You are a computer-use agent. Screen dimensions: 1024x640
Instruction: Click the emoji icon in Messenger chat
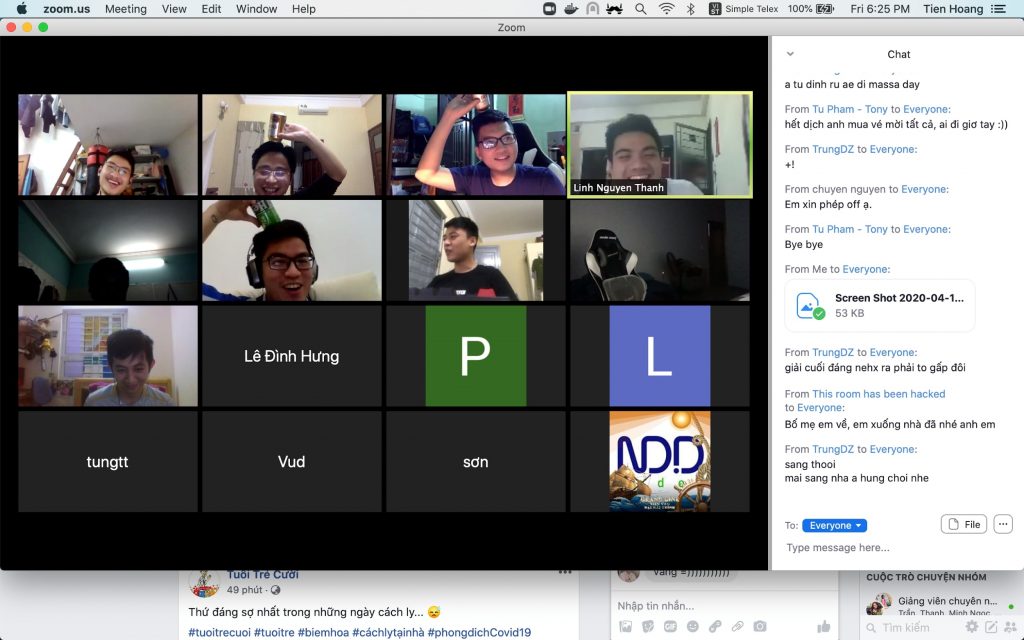tap(692, 627)
